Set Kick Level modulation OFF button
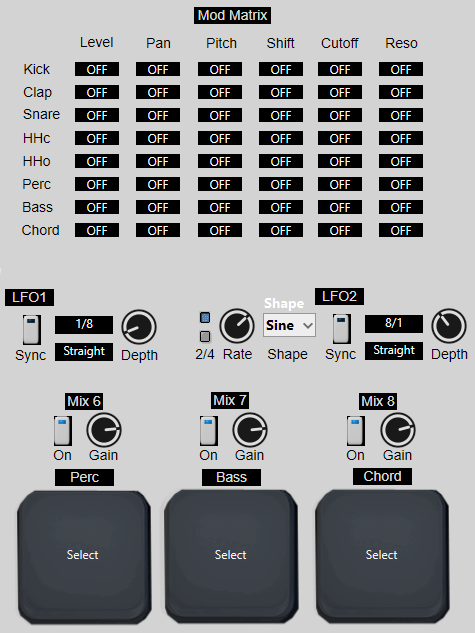 pyautogui.click(x=97, y=69)
